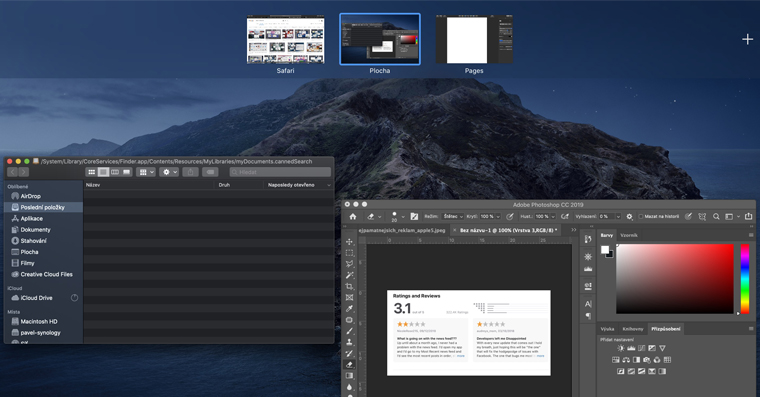The height and width of the screenshot is (397, 760).
Task: Add an Exposure adjustment
Action: 652,348
